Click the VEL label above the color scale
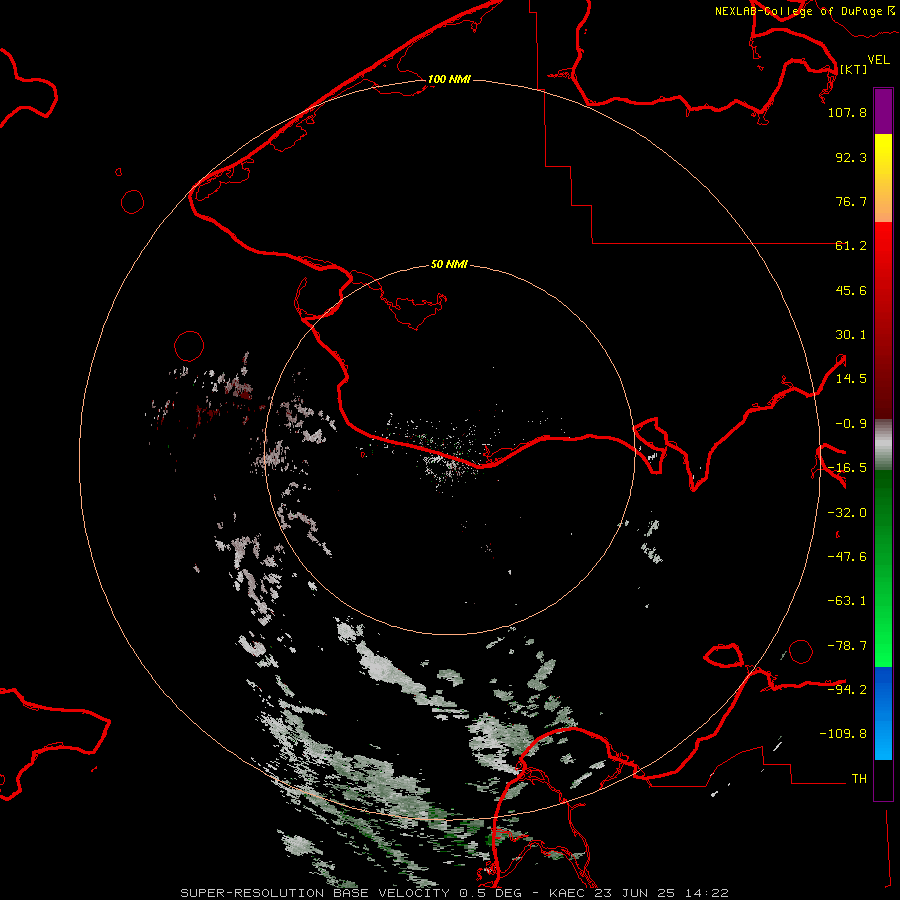The height and width of the screenshot is (900, 900). pos(878,60)
